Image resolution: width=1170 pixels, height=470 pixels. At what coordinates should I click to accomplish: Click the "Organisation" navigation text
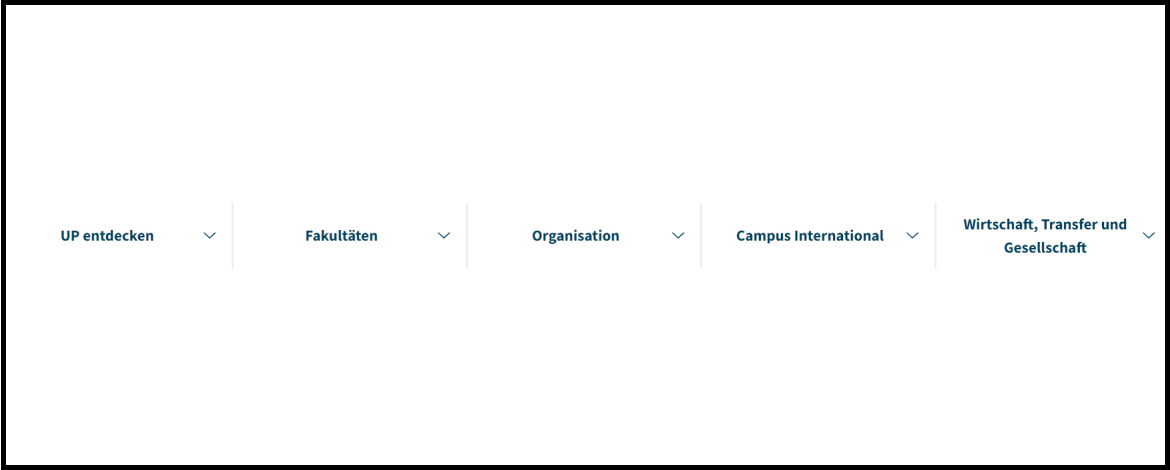pyautogui.click(x=575, y=236)
